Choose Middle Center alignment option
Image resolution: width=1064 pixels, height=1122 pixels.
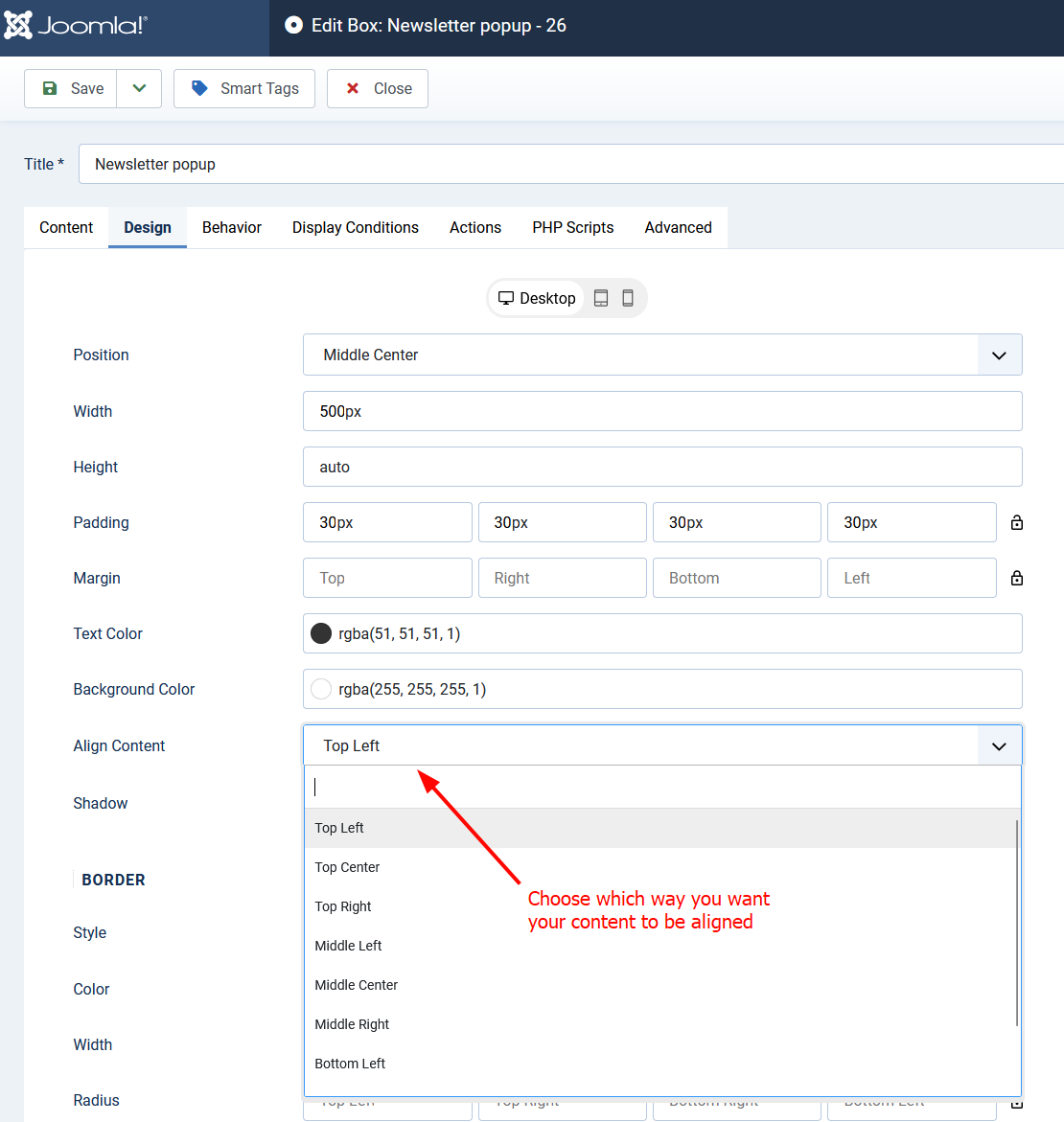click(660, 985)
